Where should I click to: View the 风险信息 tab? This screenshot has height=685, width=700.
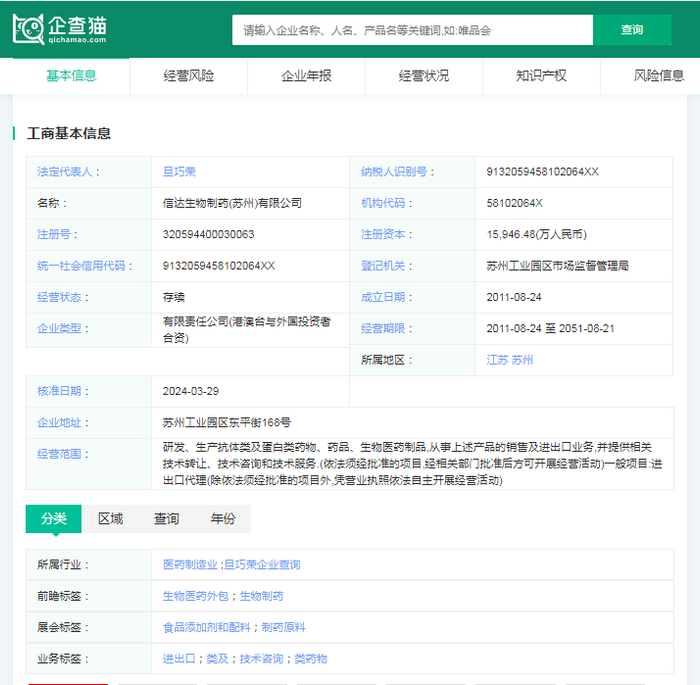click(658, 76)
